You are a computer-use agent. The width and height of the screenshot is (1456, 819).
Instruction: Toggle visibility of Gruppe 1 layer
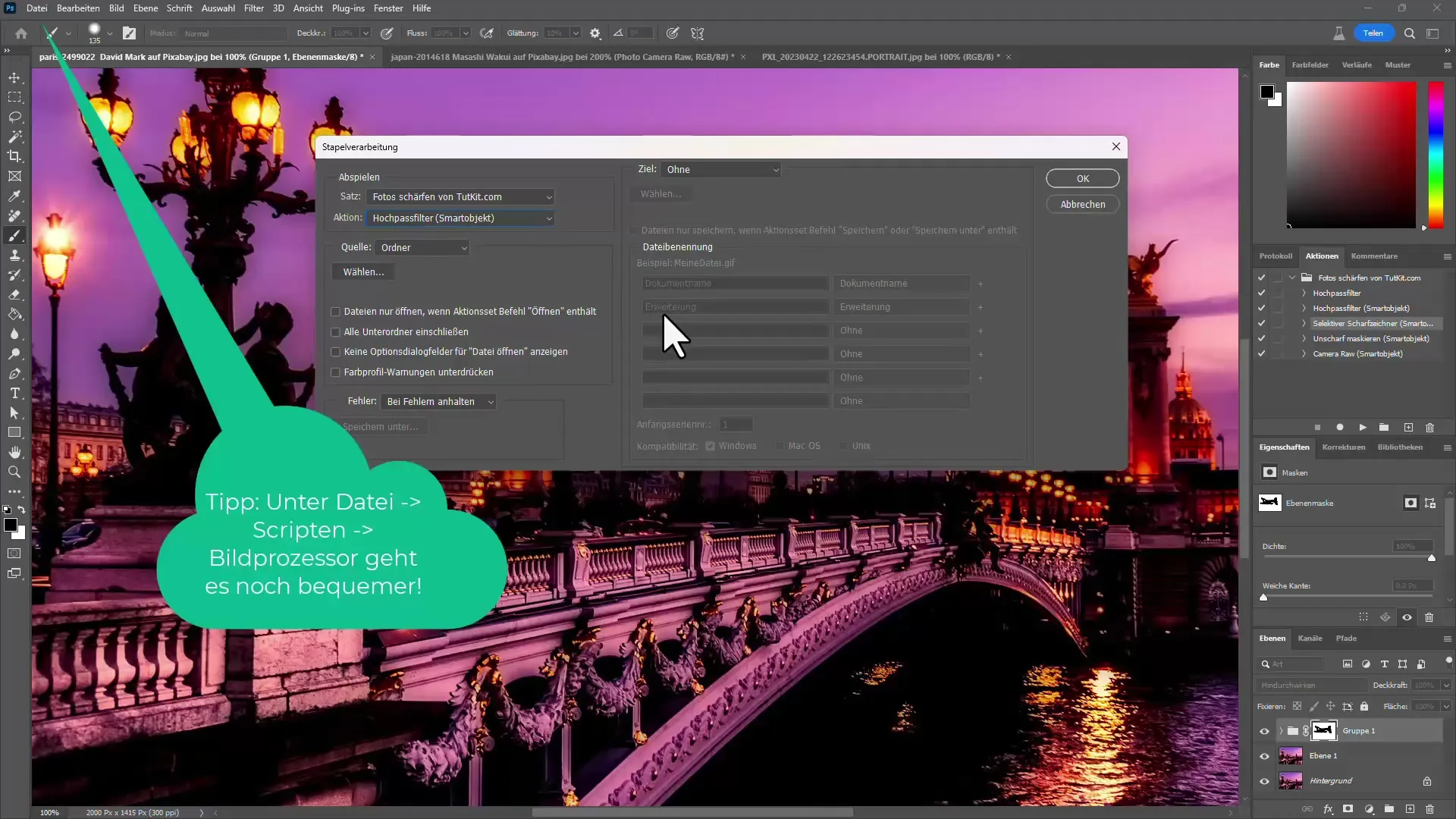(x=1264, y=731)
